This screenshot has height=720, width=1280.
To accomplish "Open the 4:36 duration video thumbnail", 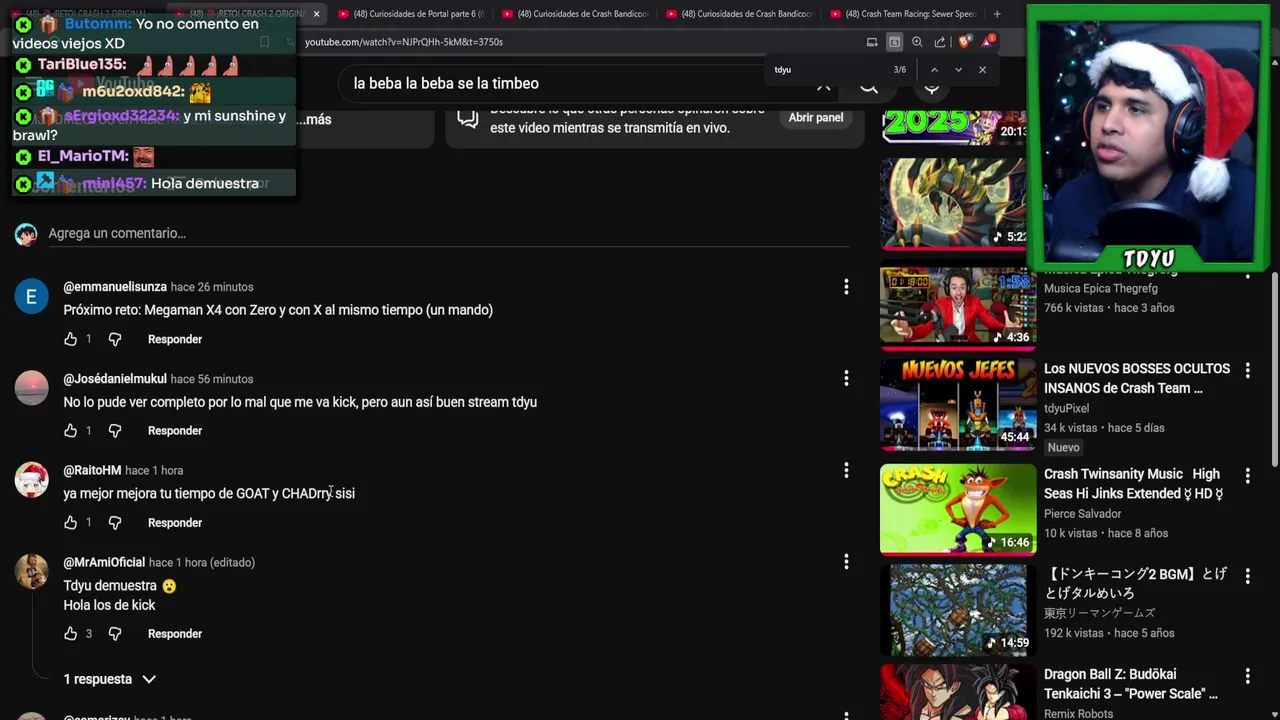I will point(958,305).
